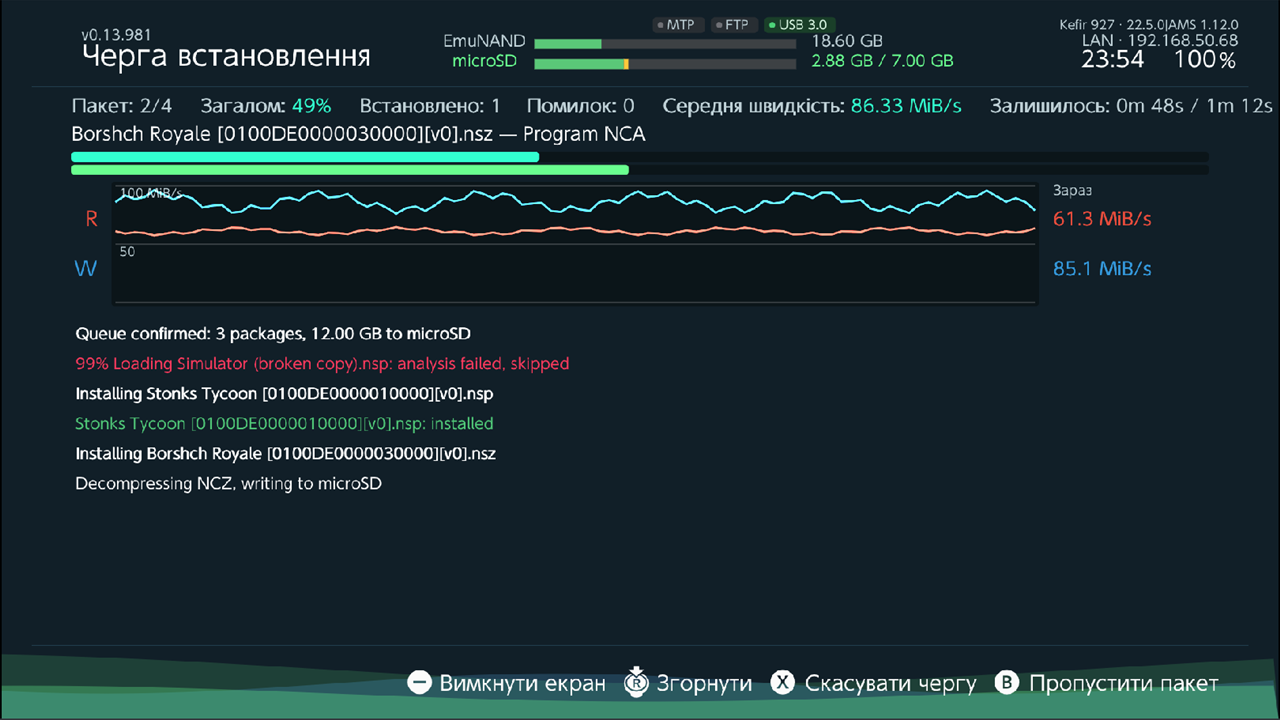Click the right-stick icon for Згорнути
This screenshot has height=720, width=1280.
636,682
